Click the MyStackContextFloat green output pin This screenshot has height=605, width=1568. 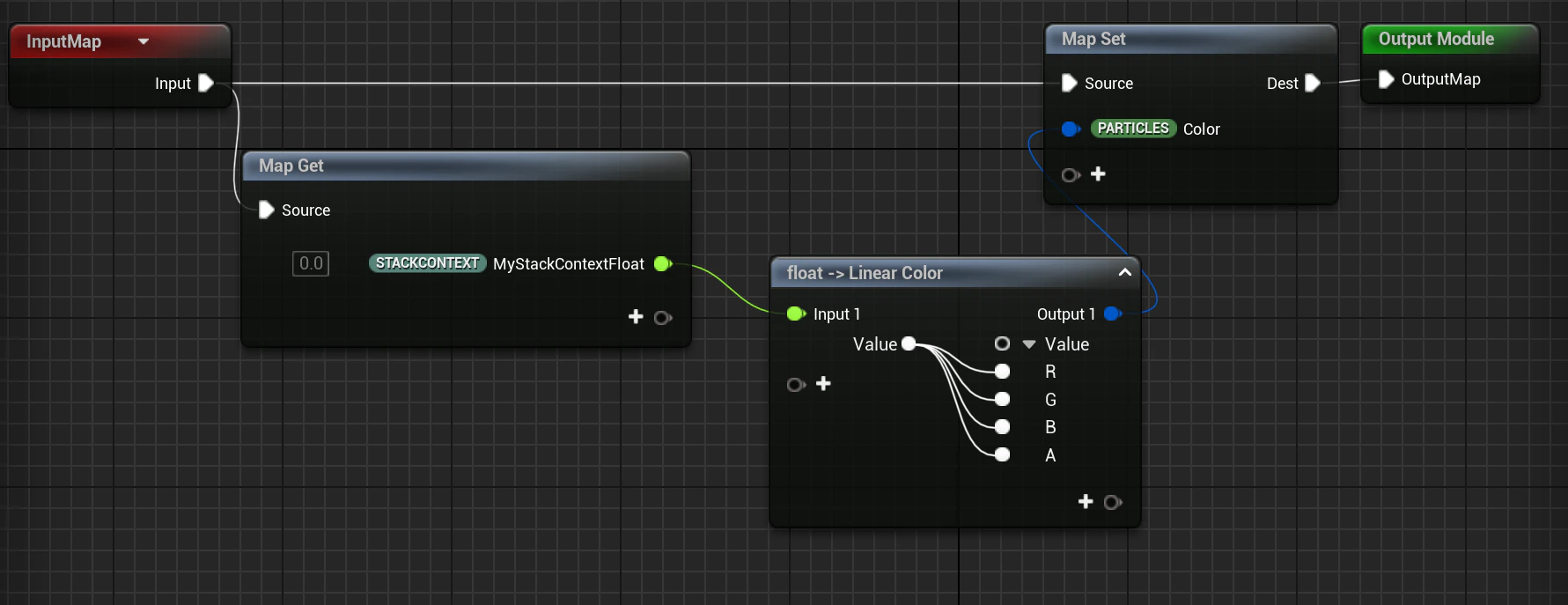point(664,263)
